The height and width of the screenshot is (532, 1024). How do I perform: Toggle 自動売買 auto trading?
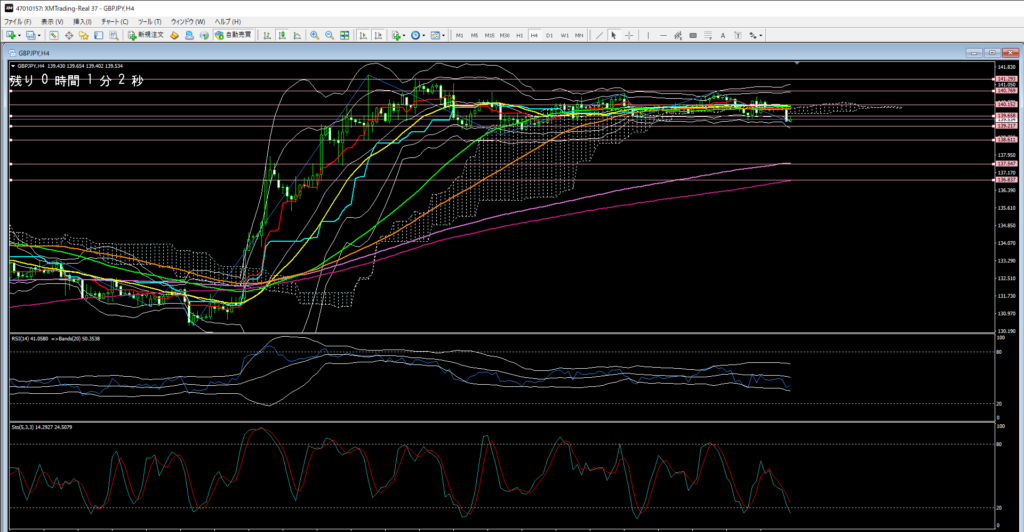[x=234, y=35]
